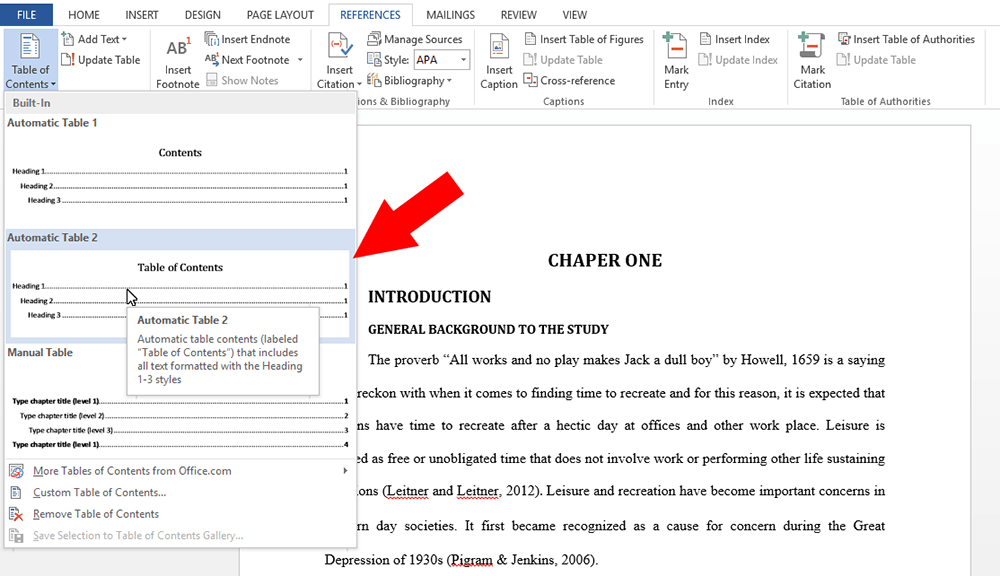Insert a footnote
Image resolution: width=1000 pixels, height=576 pixels.
point(177,60)
